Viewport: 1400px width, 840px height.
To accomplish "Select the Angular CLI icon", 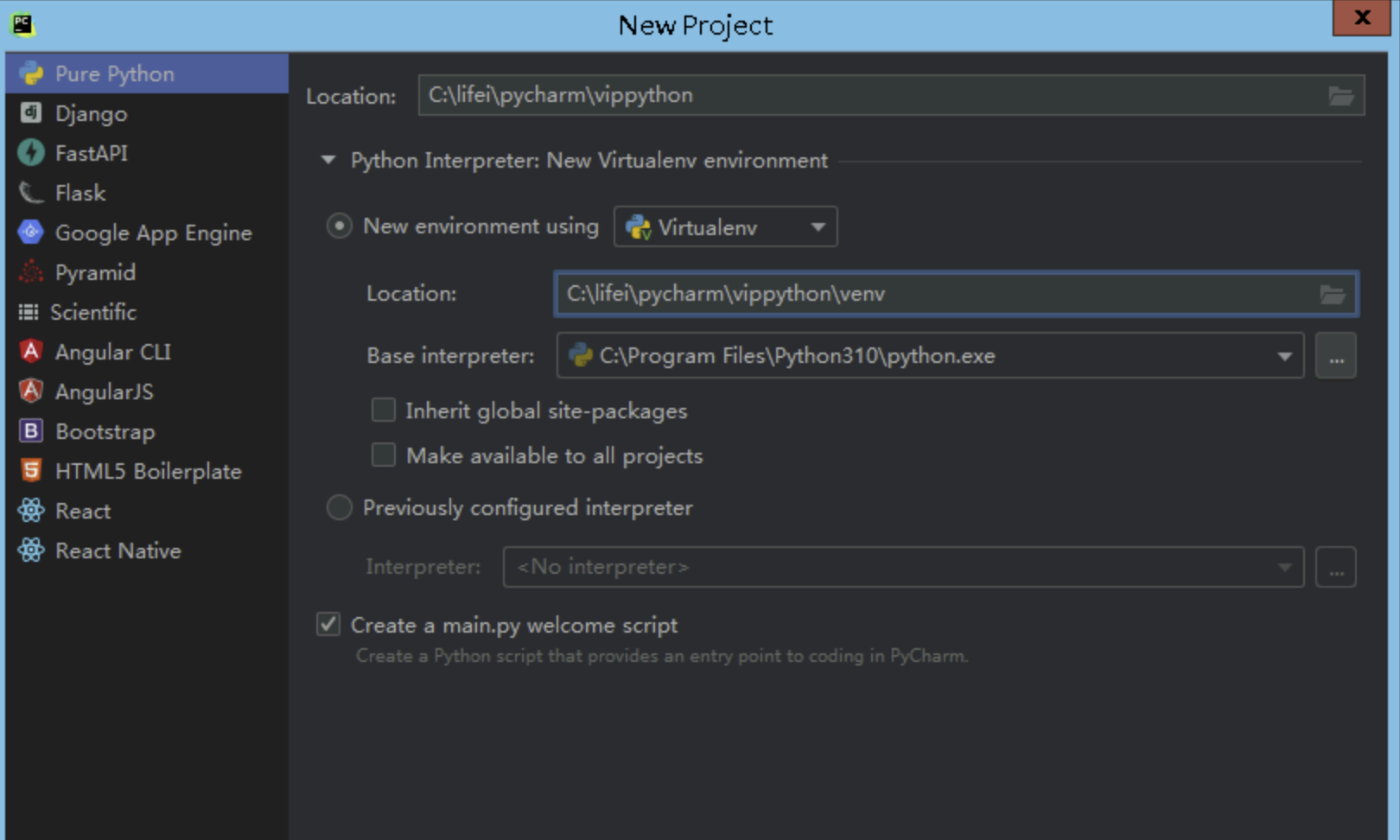I will 31,352.
